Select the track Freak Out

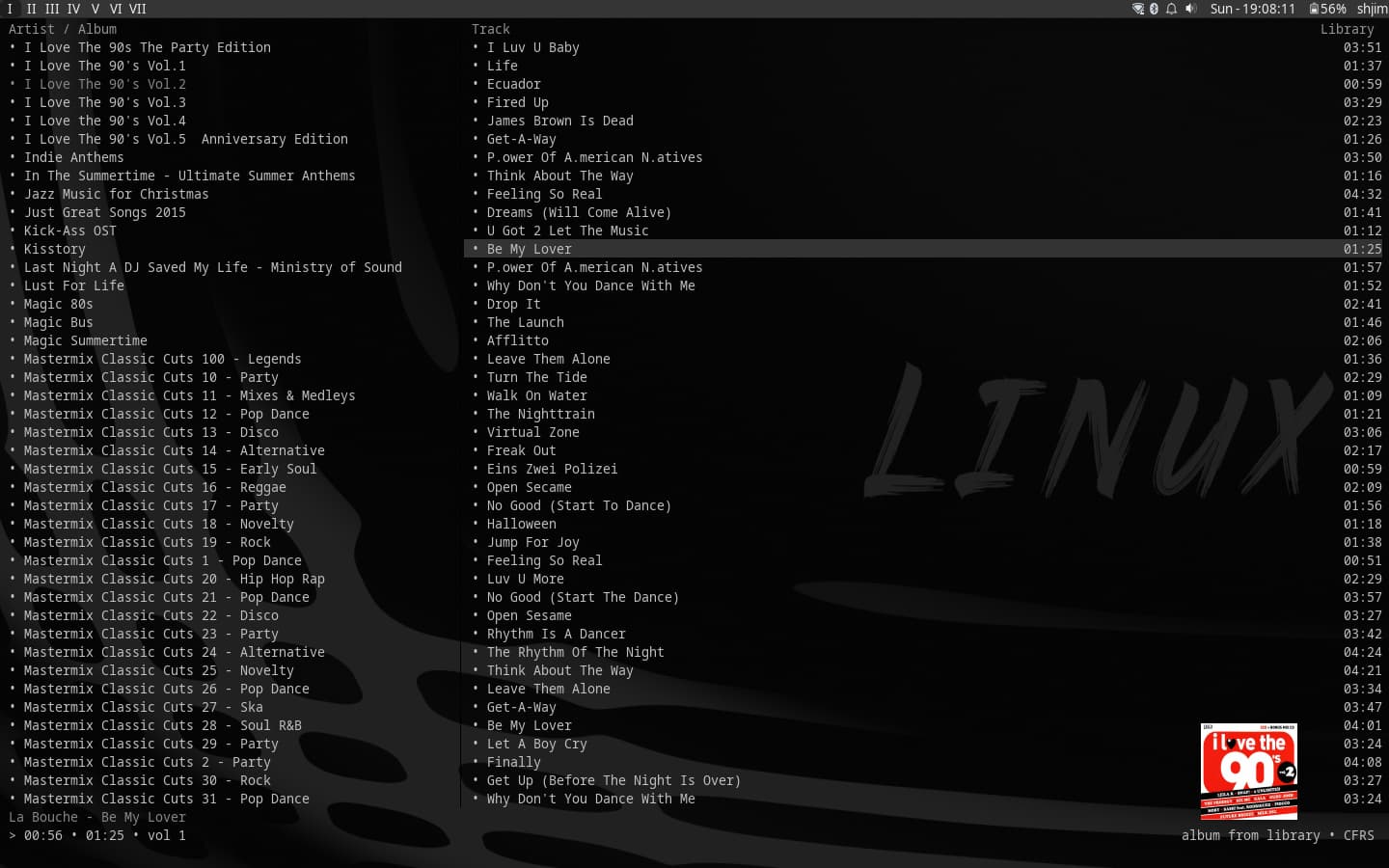coord(522,450)
